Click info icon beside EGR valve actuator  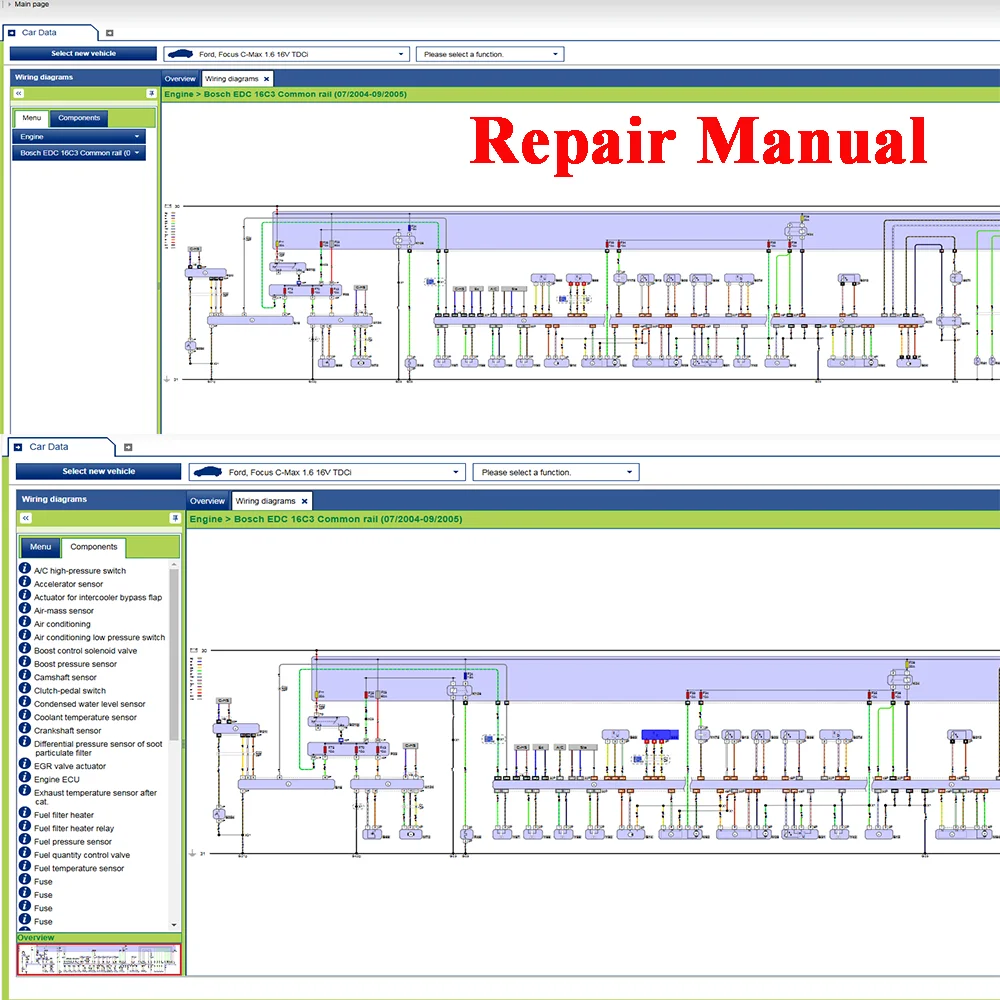25,765
